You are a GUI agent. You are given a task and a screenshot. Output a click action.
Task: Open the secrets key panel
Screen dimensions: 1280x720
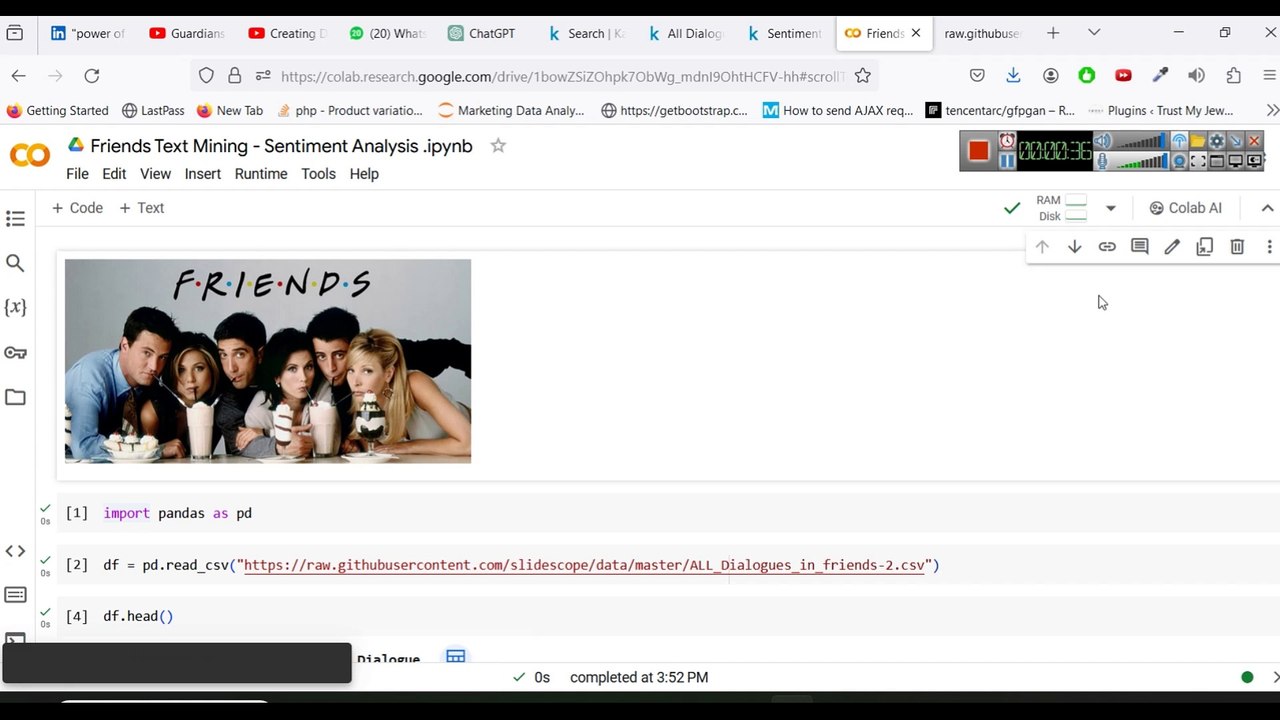[15, 352]
